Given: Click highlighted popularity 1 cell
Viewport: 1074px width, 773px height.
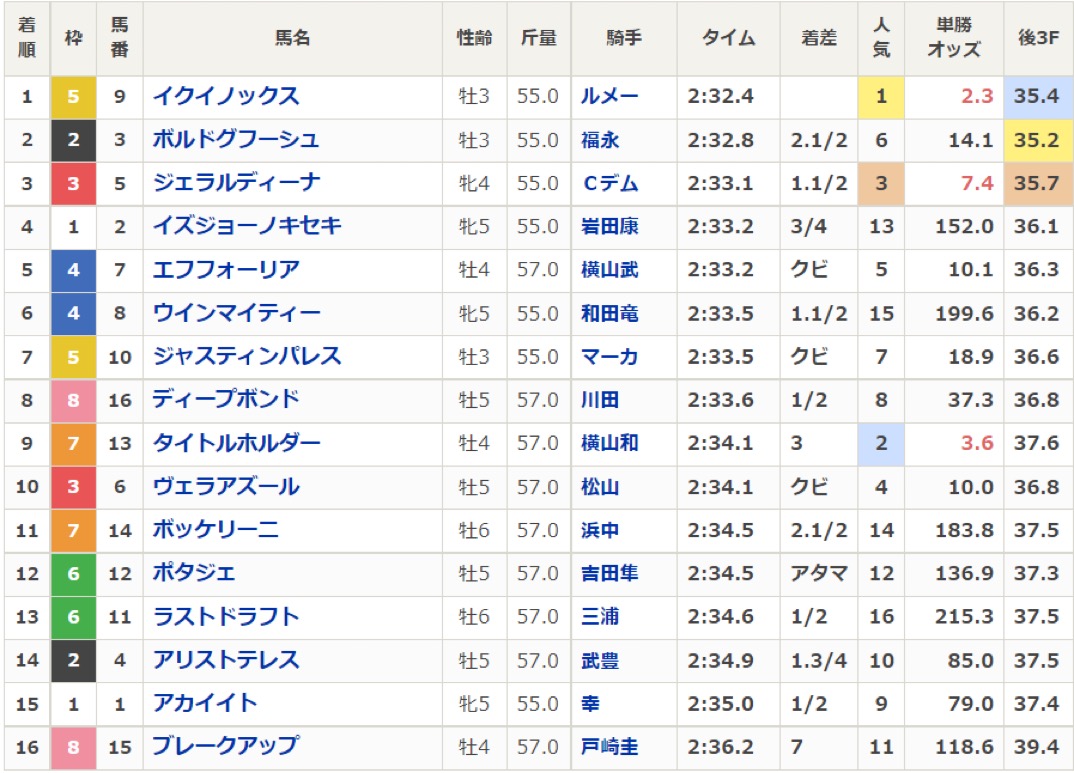Looking at the screenshot, I should [881, 97].
